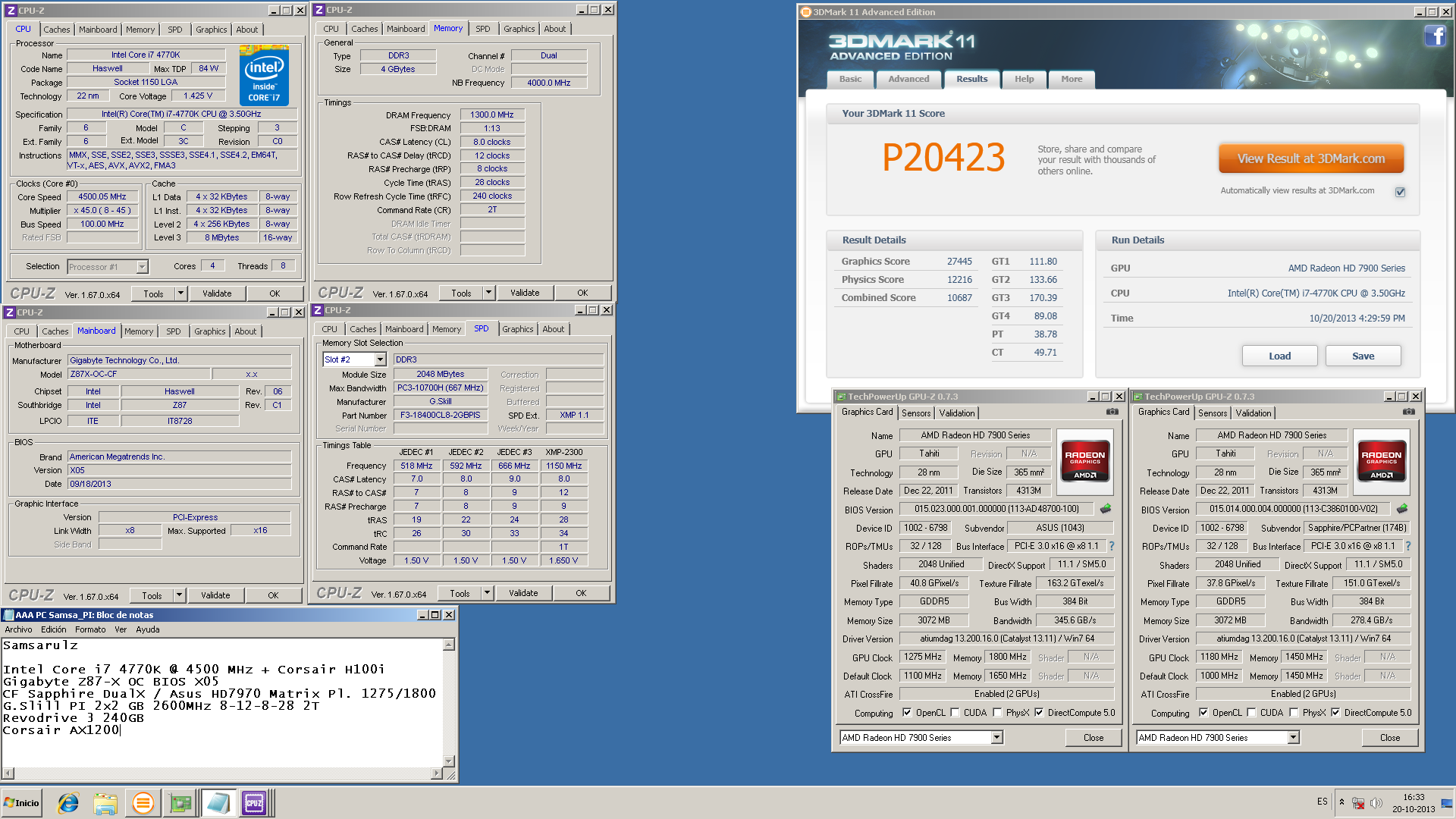Toggle DirectCompute 5.0 checkbox in right GPU-Z
The image size is (1456, 819).
point(1335,713)
